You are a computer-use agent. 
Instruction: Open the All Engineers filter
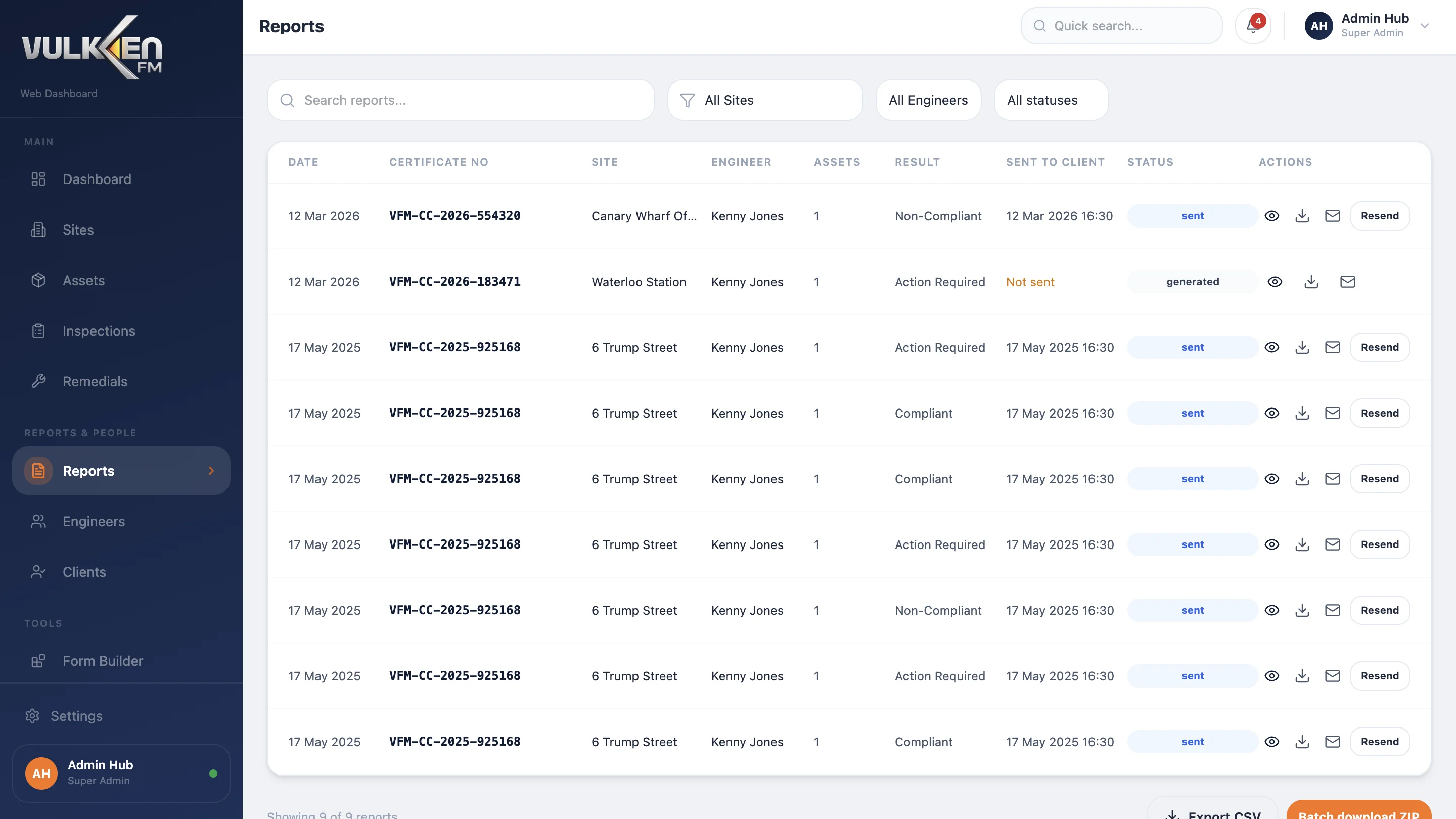928,100
